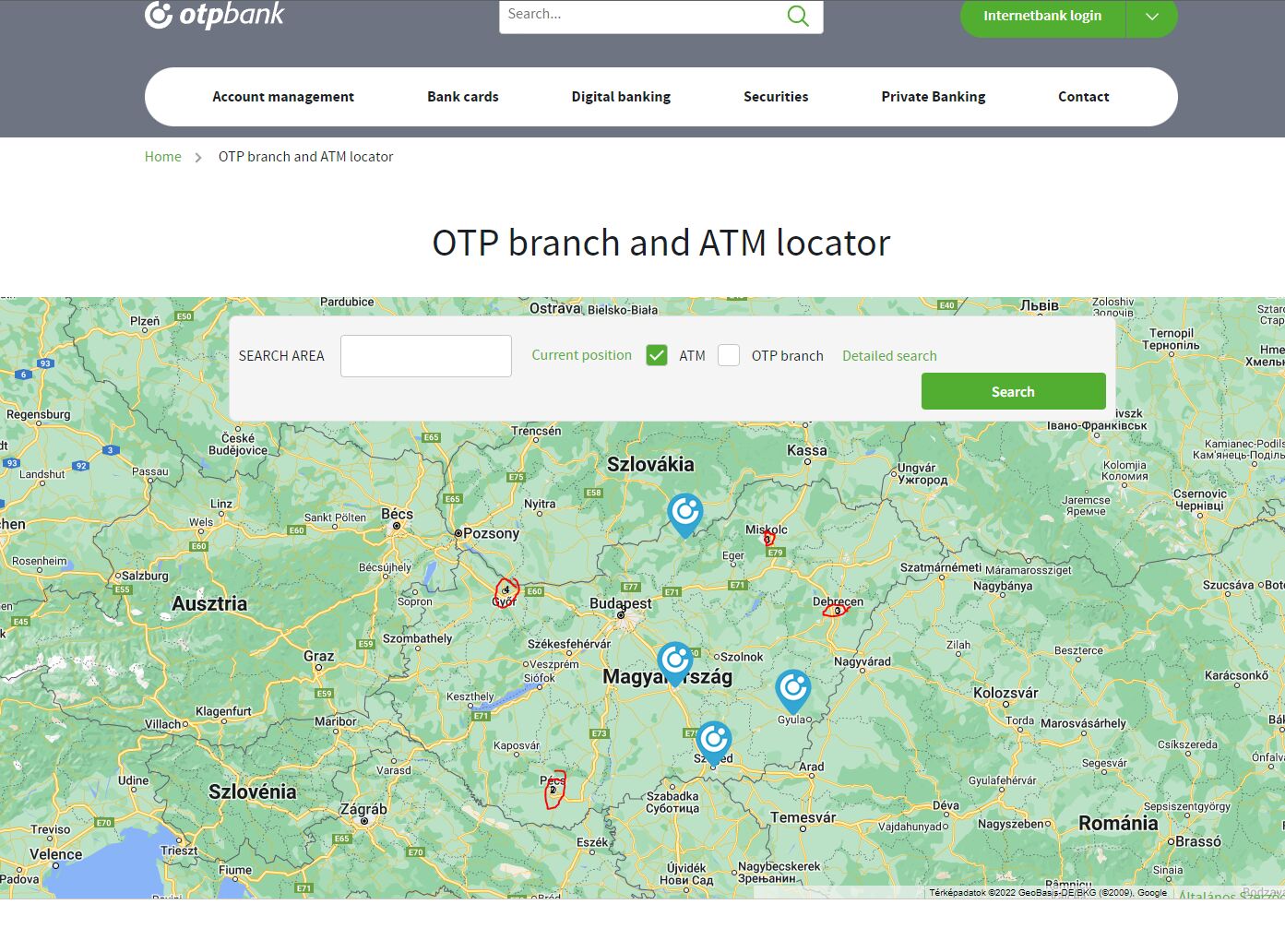Click the Székesfehérvár label on the map
Screen dimensions: 1285x952
569,644
